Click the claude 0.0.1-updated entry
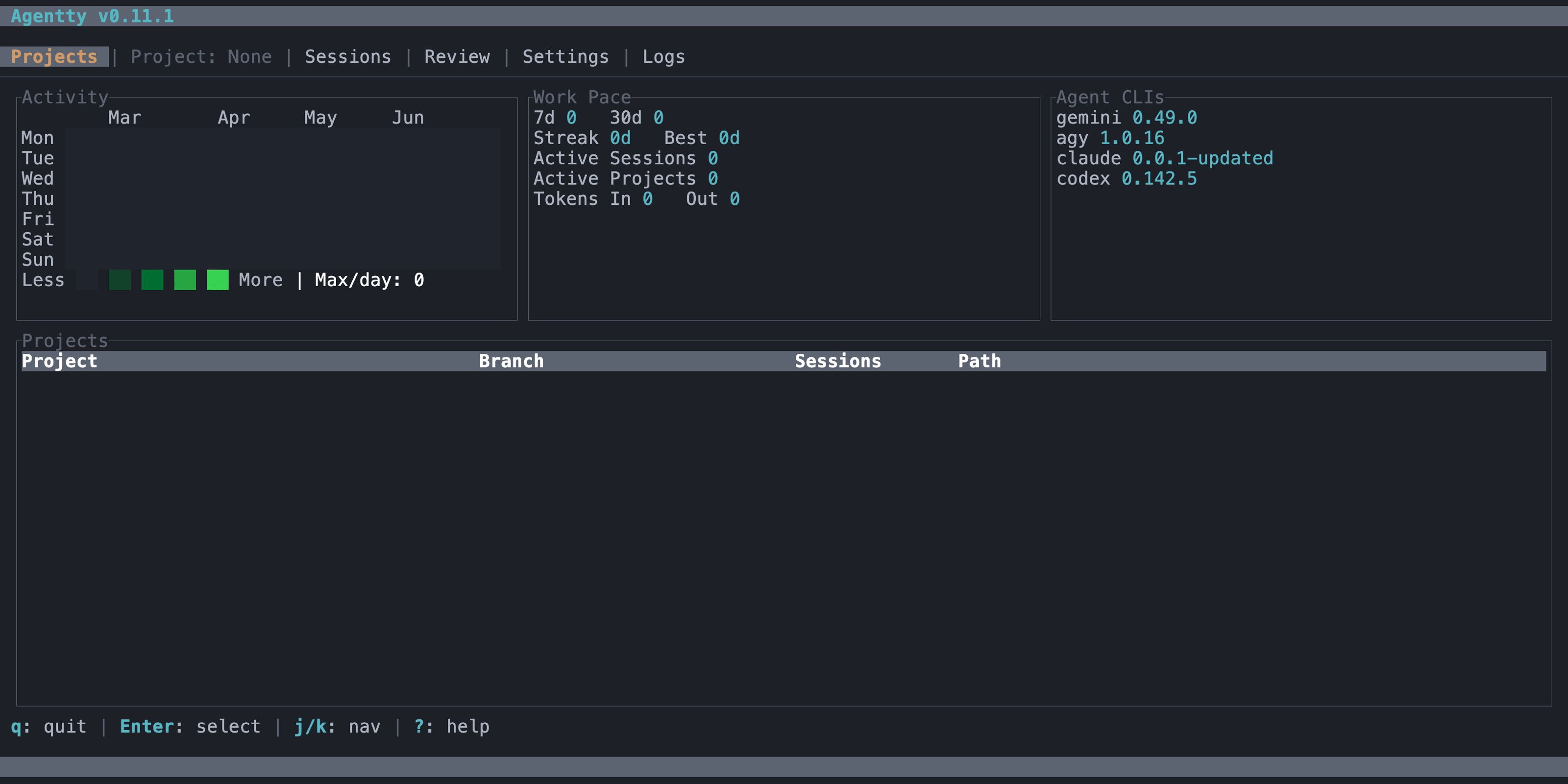Viewport: 1568px width, 784px height. click(x=1164, y=158)
